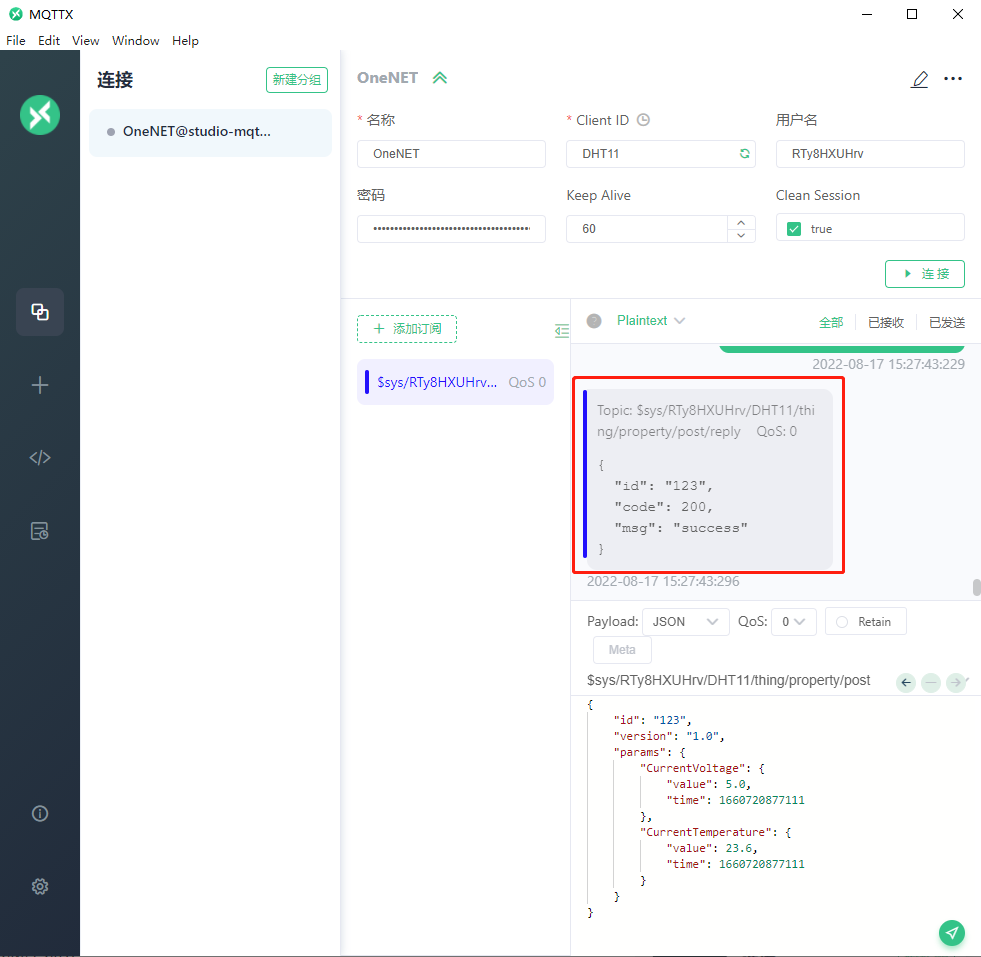Open the Payload JSON dropdown

[x=686, y=622]
